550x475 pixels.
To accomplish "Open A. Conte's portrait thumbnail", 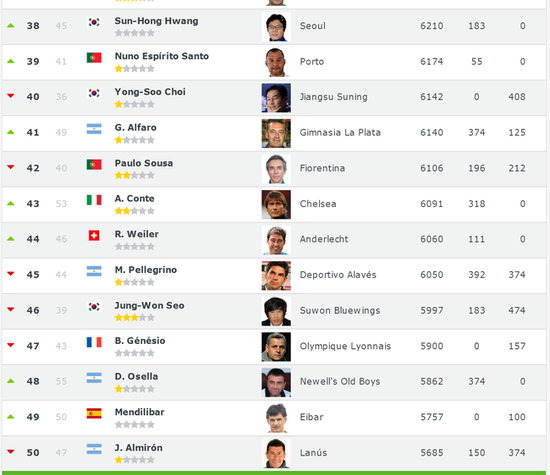I will click(x=276, y=205).
